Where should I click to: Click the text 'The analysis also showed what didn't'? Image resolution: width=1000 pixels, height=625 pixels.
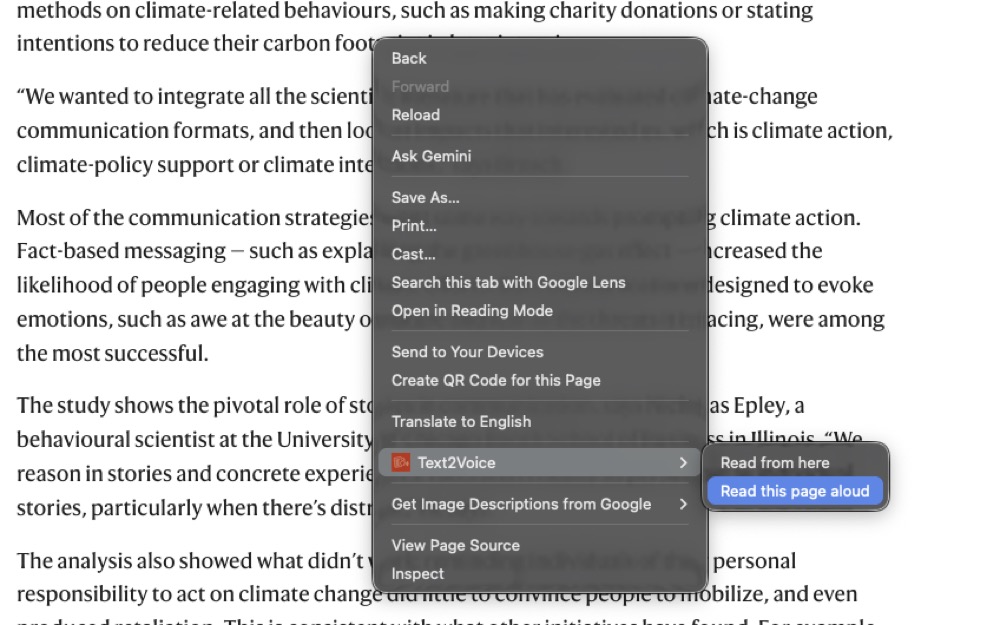point(190,561)
